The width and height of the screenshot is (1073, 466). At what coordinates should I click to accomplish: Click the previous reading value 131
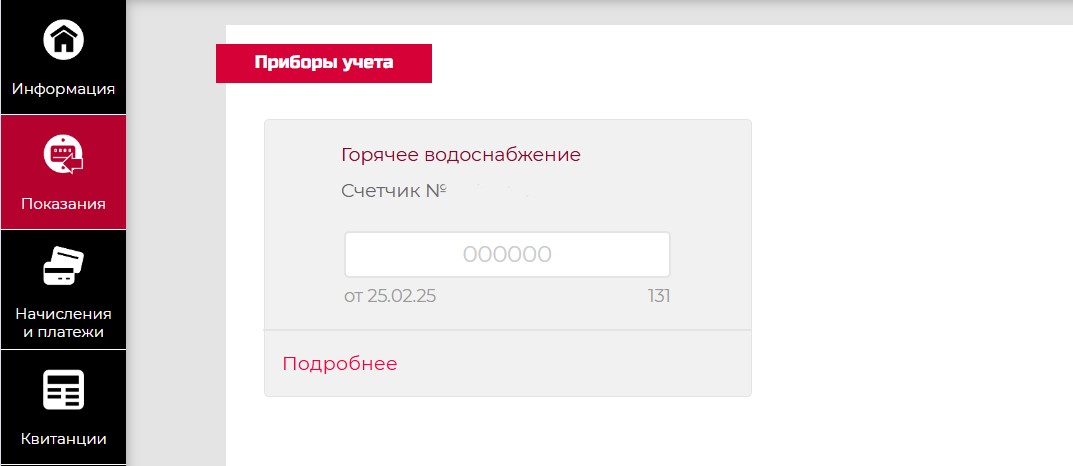tap(659, 296)
